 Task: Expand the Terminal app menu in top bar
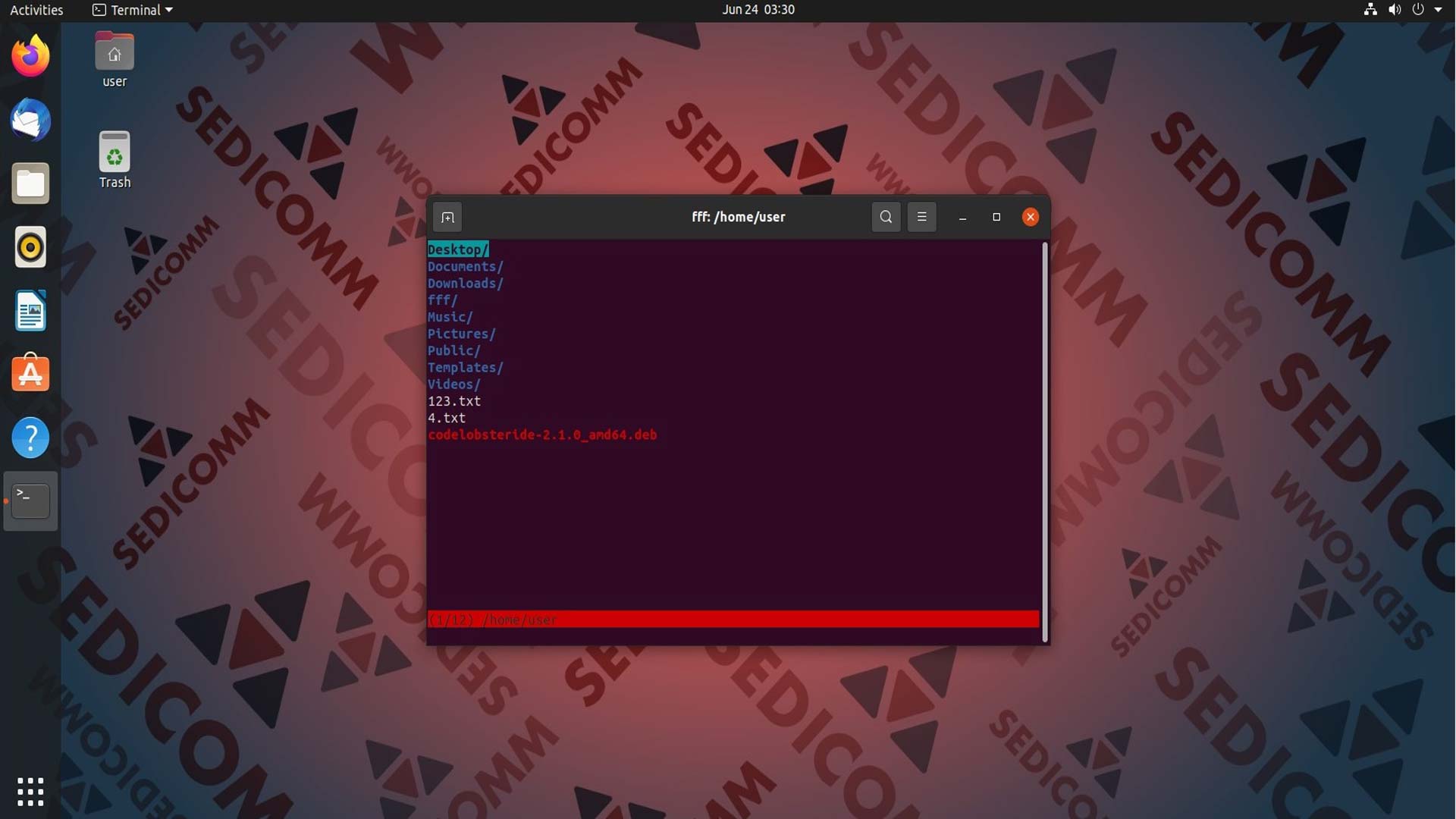point(133,10)
